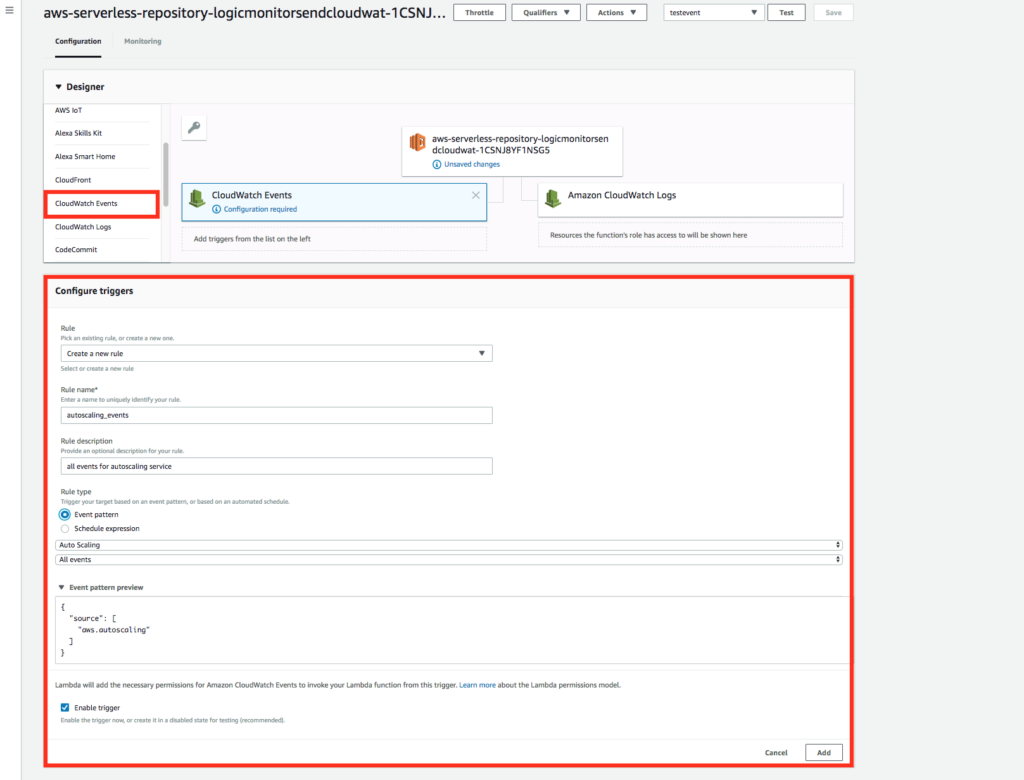Switch to the Monitoring tab
Screen dimensions: 1024x780
tap(142, 42)
